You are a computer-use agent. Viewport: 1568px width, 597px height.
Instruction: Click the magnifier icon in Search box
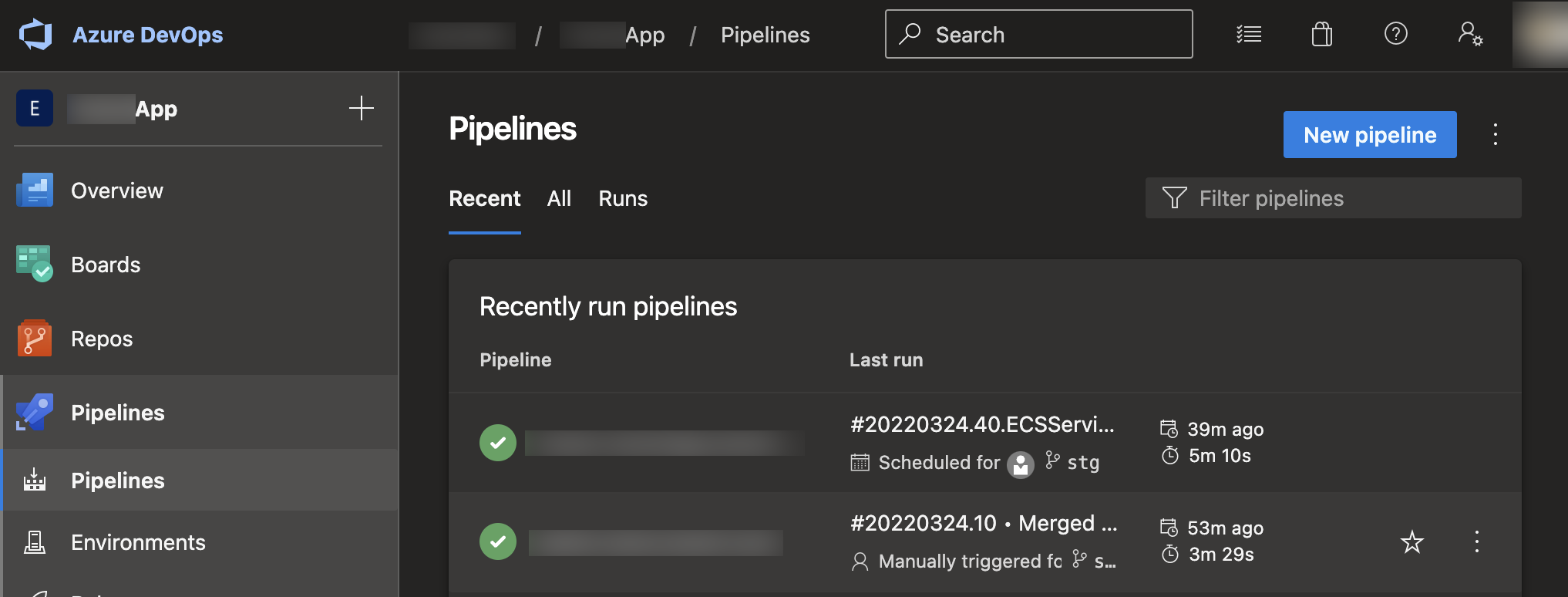910,33
